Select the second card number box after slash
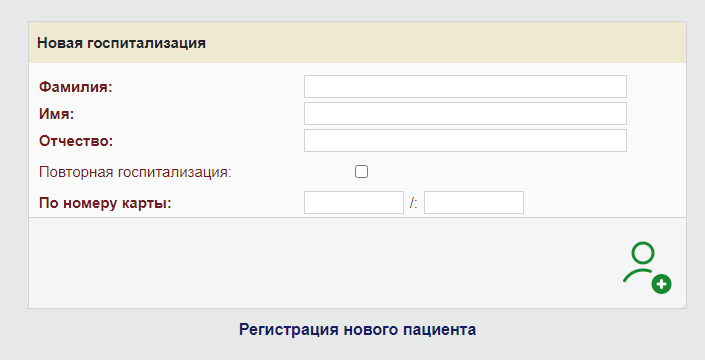Screen dimensions: 705x360 point(474,202)
